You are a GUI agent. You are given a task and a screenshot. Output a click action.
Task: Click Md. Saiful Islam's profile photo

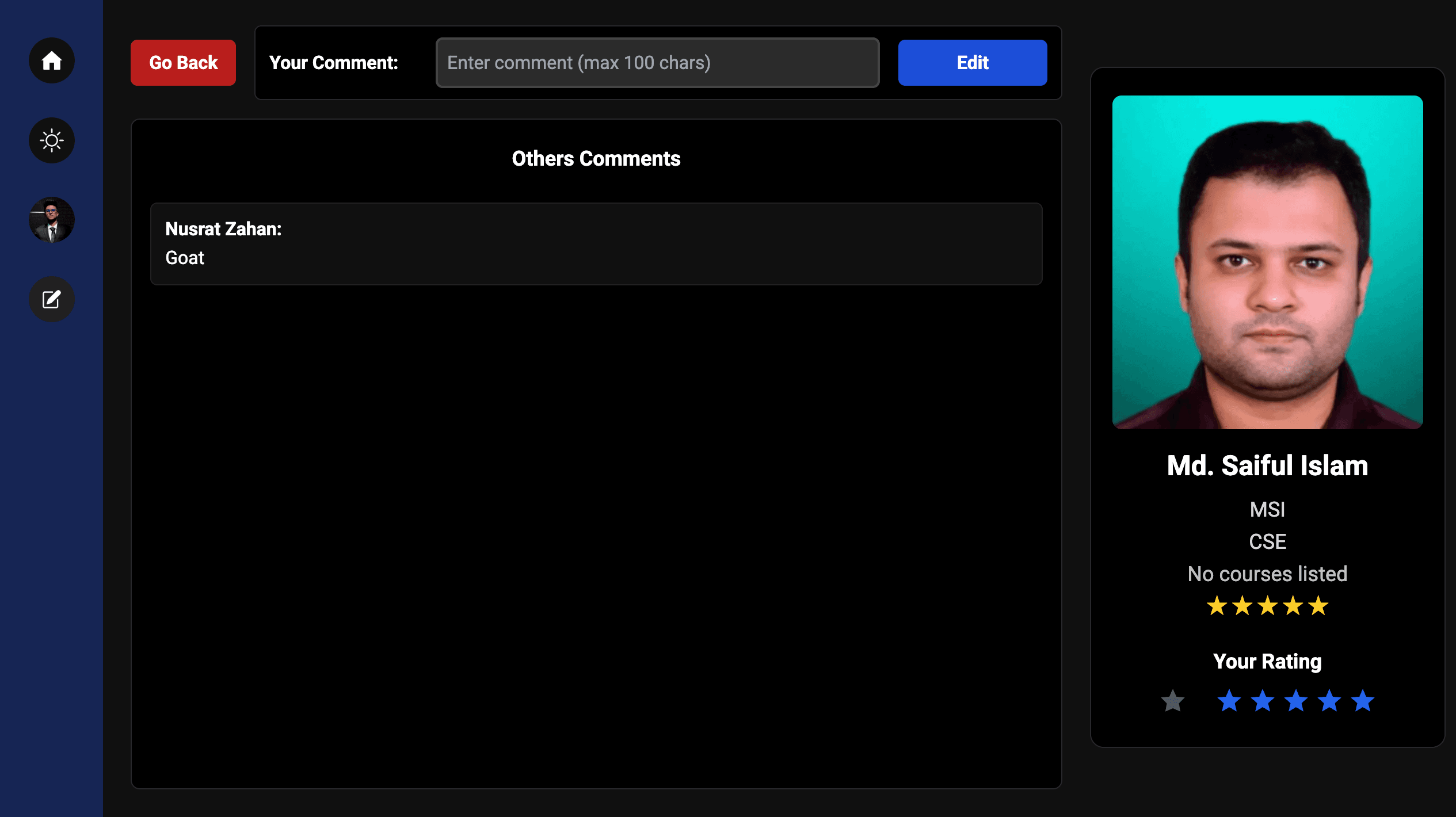coord(1268,262)
